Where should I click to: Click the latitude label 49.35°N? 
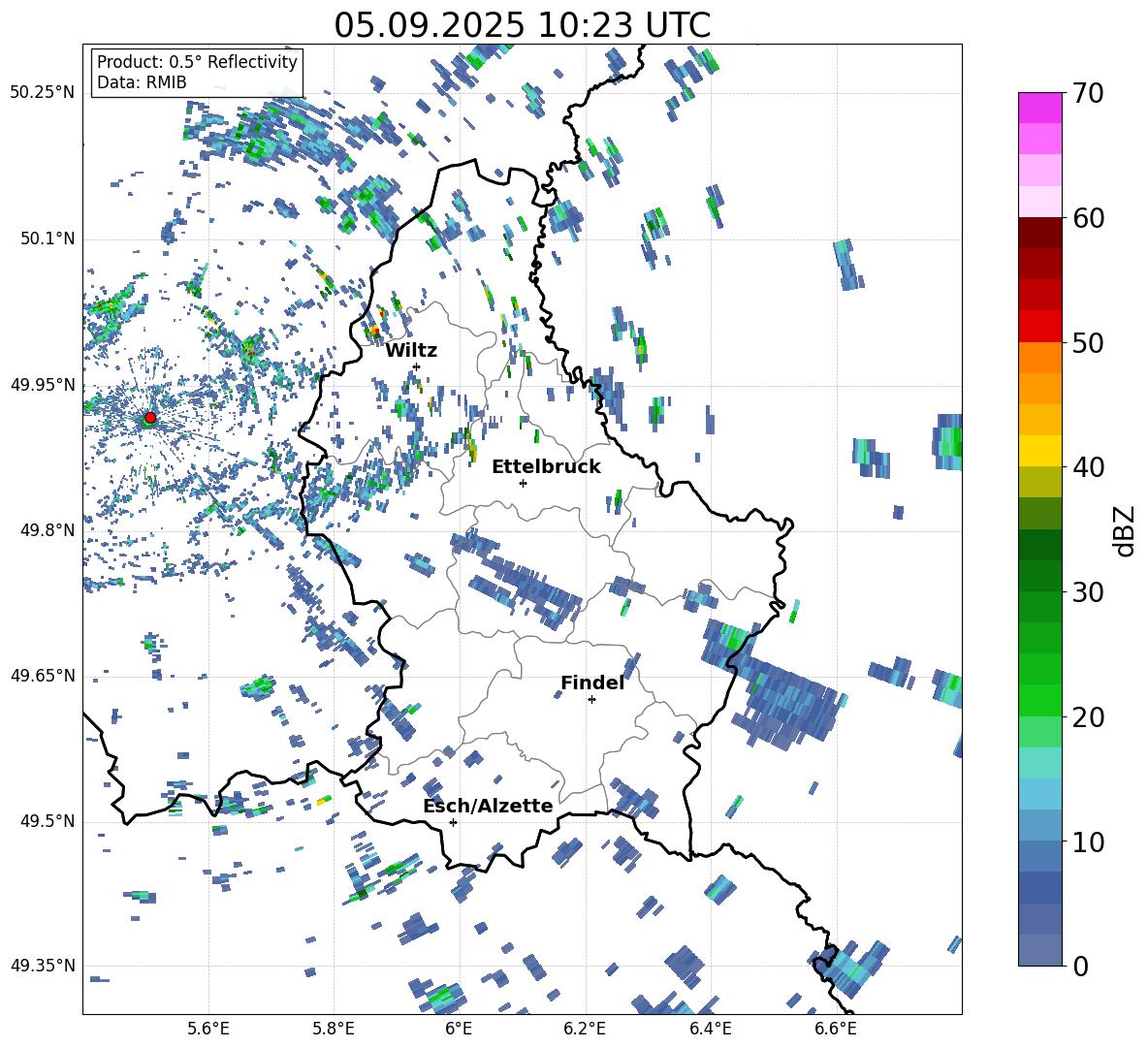tap(43, 966)
